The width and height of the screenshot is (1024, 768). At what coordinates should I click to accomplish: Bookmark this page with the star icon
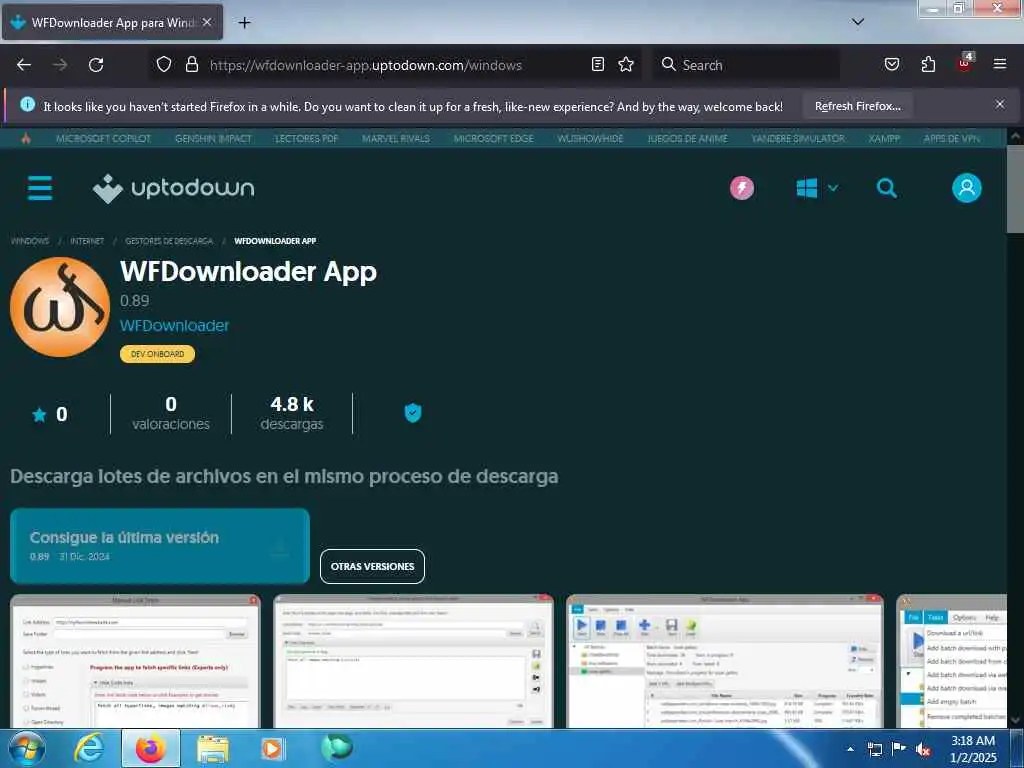click(626, 64)
